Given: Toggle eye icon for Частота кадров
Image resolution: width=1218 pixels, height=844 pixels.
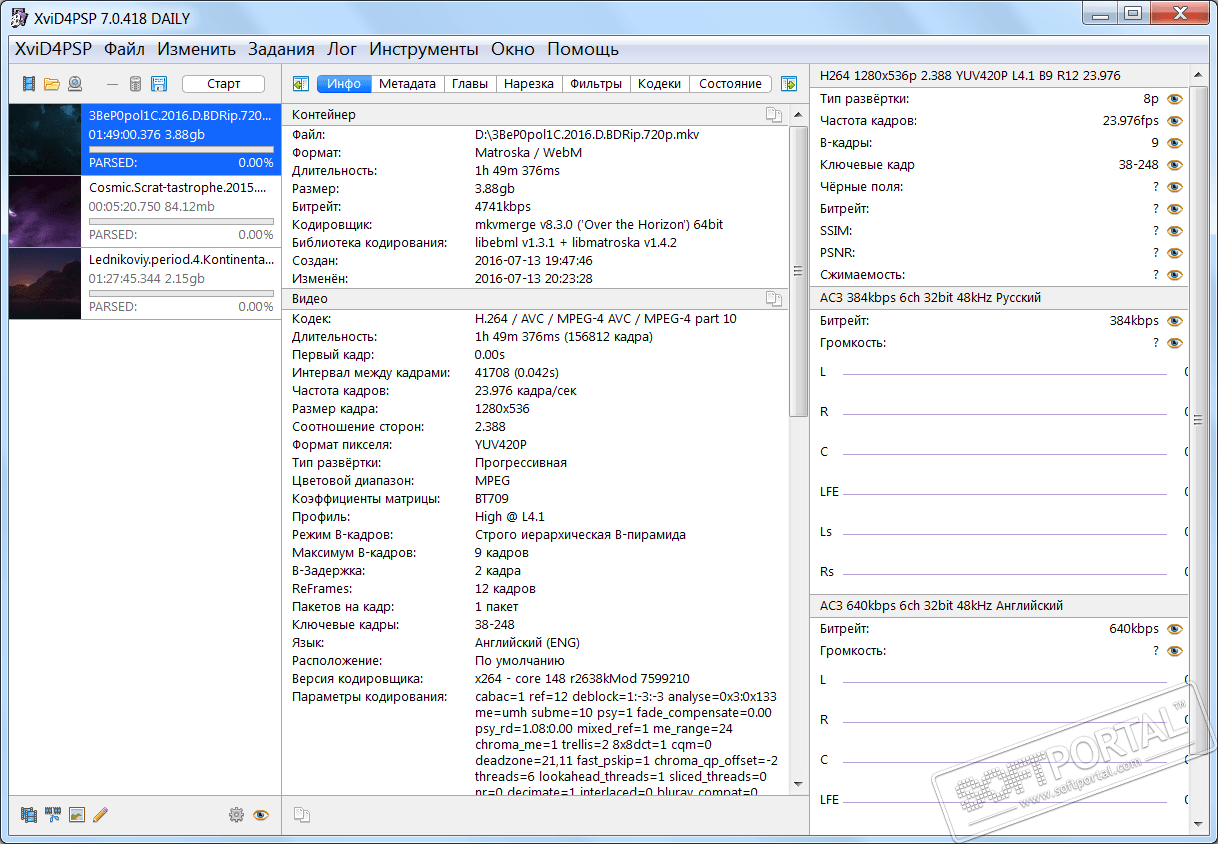Looking at the screenshot, I should 1174,121.
